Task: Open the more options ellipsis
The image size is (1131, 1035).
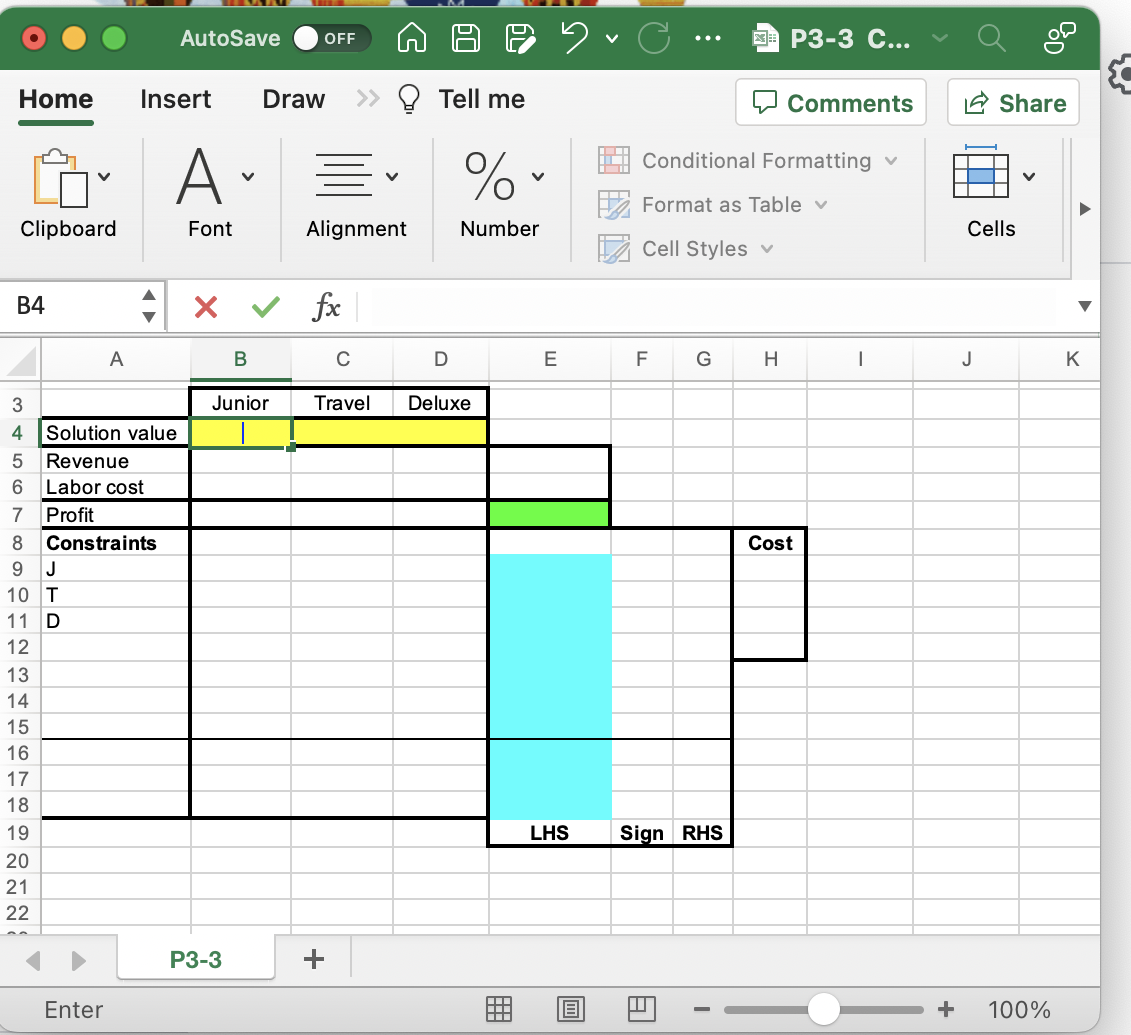Action: click(708, 38)
